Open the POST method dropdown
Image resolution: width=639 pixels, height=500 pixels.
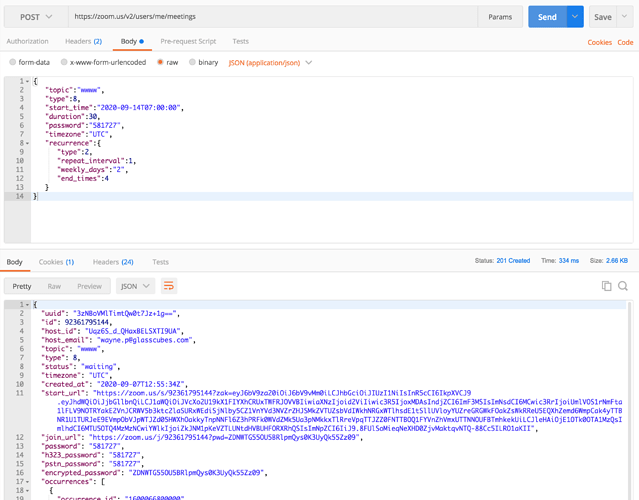pyautogui.click(x=36, y=17)
